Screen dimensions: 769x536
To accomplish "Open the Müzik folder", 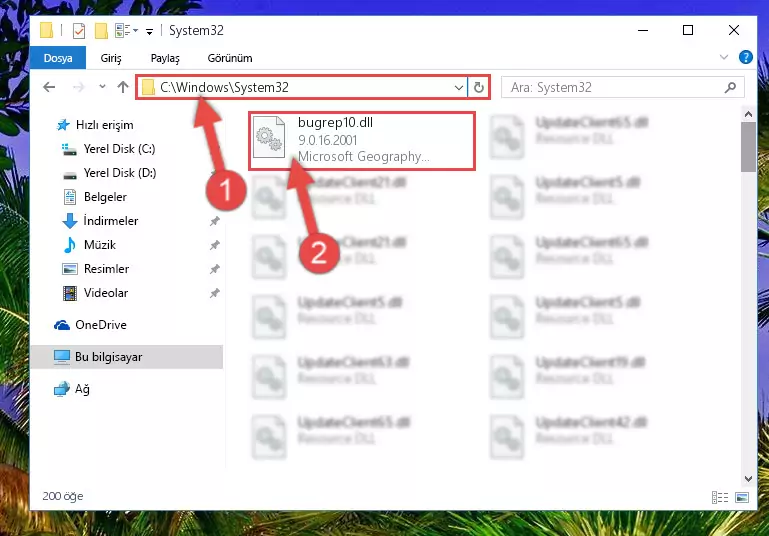I will click(x=100, y=245).
